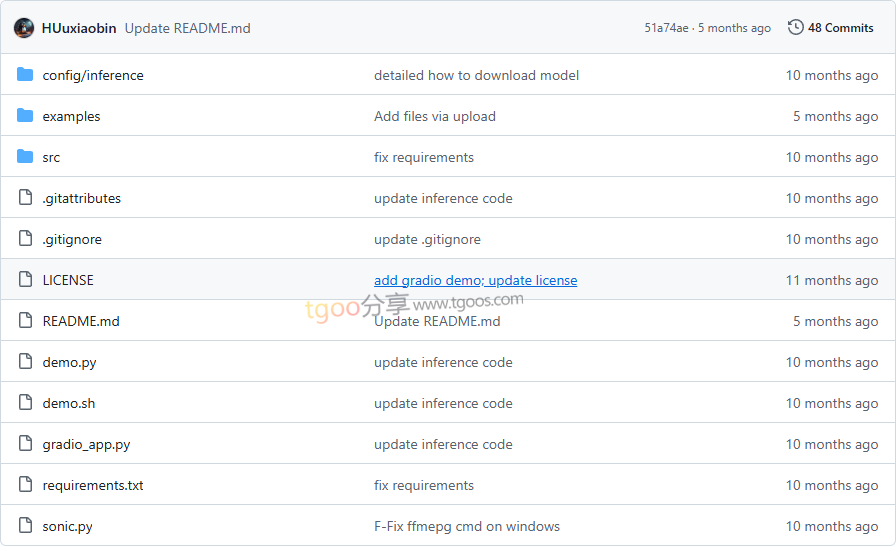Open the .gitignore file

point(72,239)
